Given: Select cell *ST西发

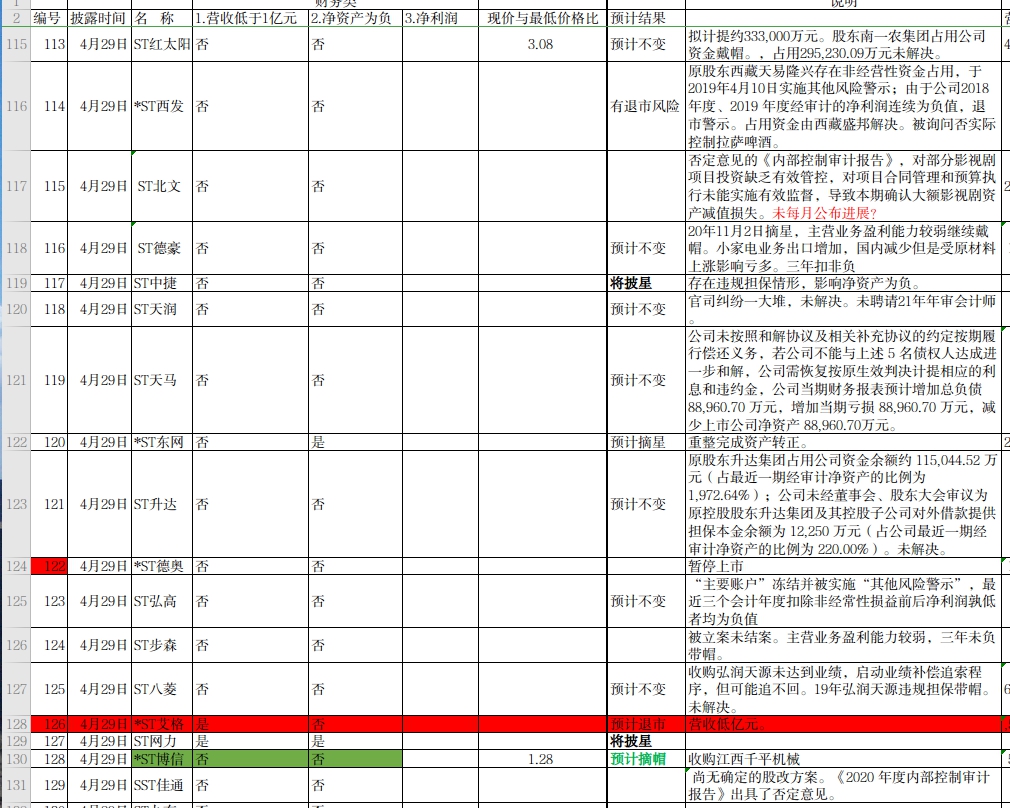Looking at the screenshot, I should click(x=162, y=106).
